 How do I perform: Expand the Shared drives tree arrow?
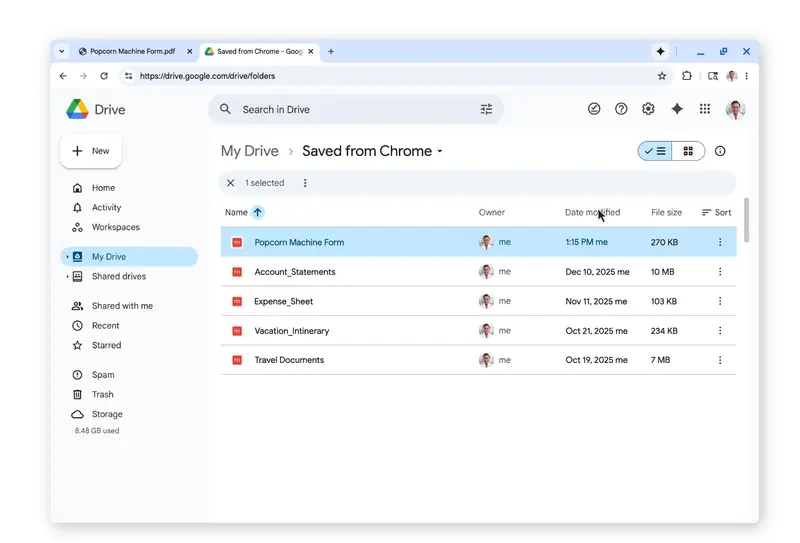point(67,277)
